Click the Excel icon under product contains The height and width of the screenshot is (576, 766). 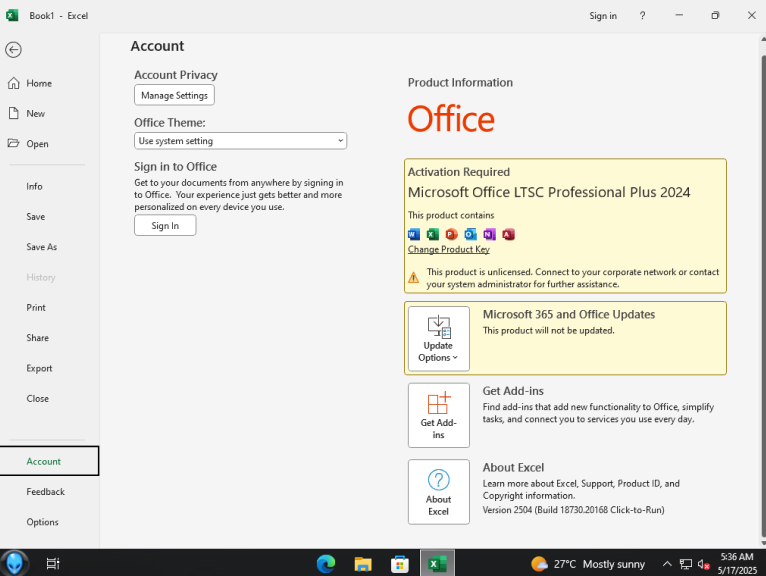pyautogui.click(x=432, y=235)
